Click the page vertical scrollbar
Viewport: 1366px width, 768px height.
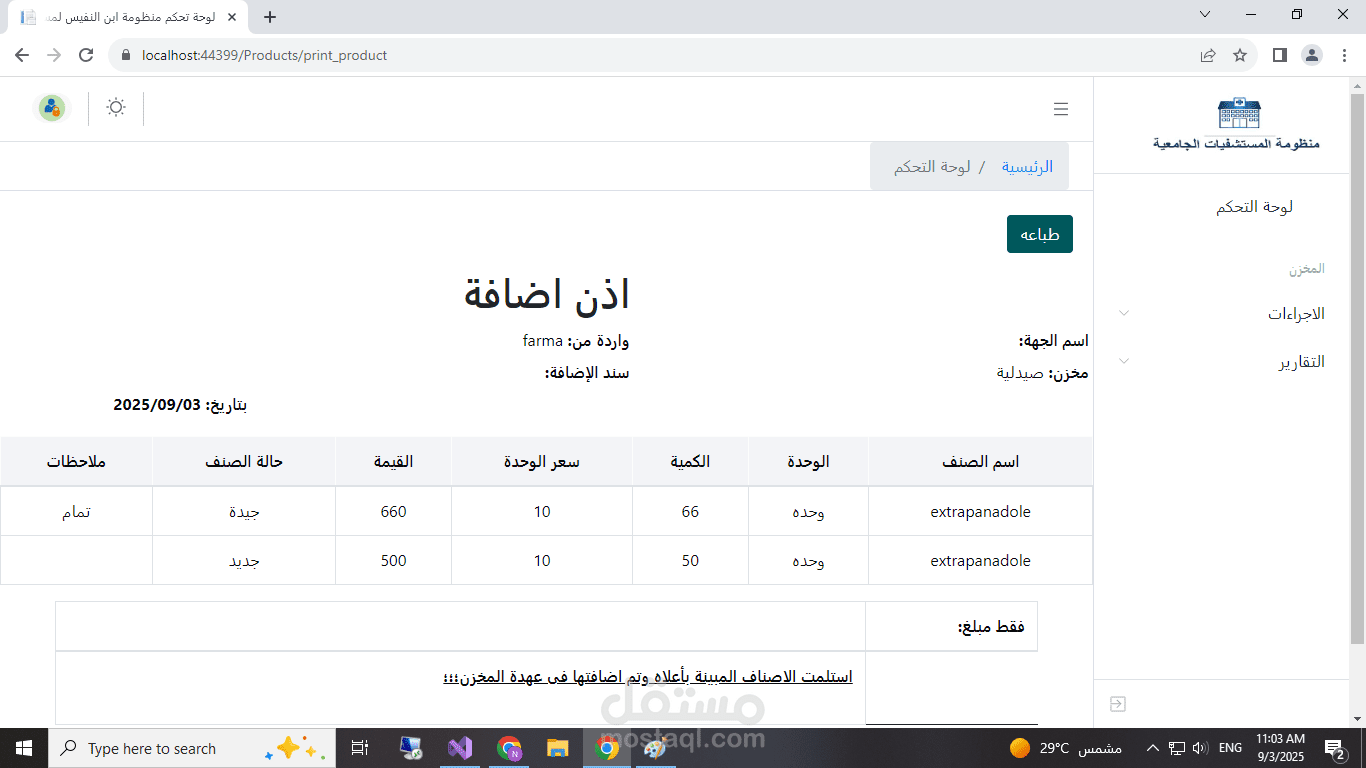(x=1357, y=370)
